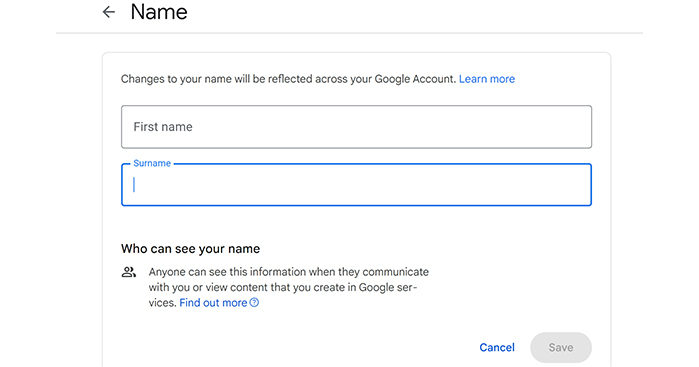The image size is (699, 367).
Task: Click the people icon beside visibility info
Action: pos(129,272)
